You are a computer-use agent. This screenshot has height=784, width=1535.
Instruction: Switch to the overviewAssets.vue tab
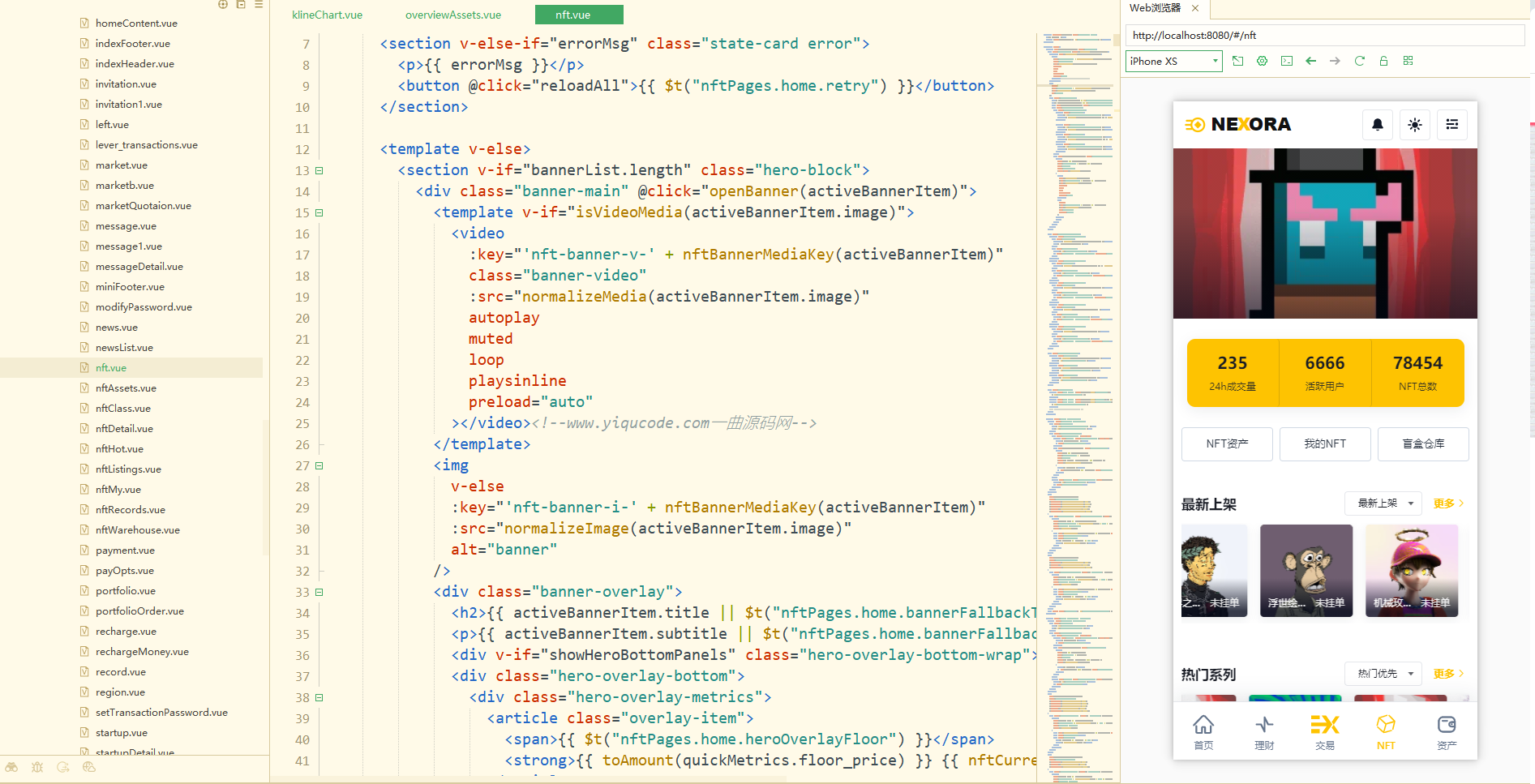pos(453,15)
